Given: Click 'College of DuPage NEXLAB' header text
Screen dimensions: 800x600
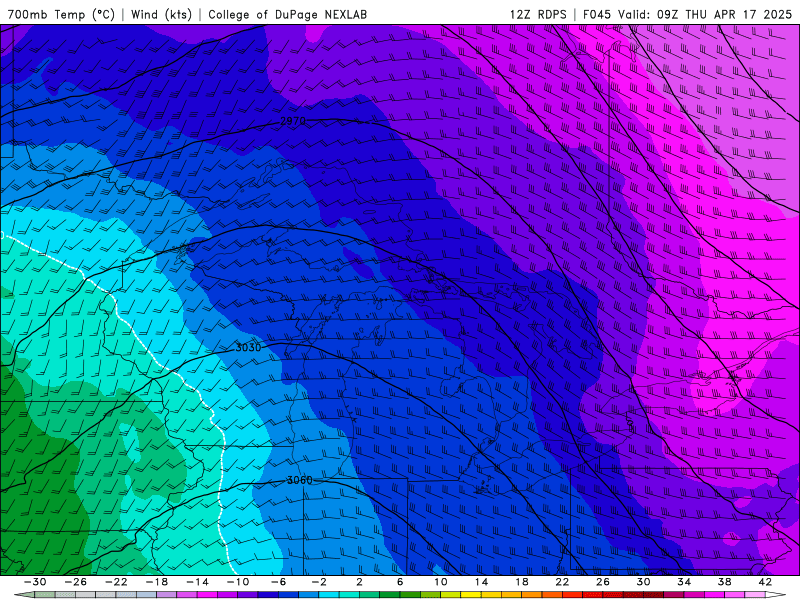Looking at the screenshot, I should 287,14.
